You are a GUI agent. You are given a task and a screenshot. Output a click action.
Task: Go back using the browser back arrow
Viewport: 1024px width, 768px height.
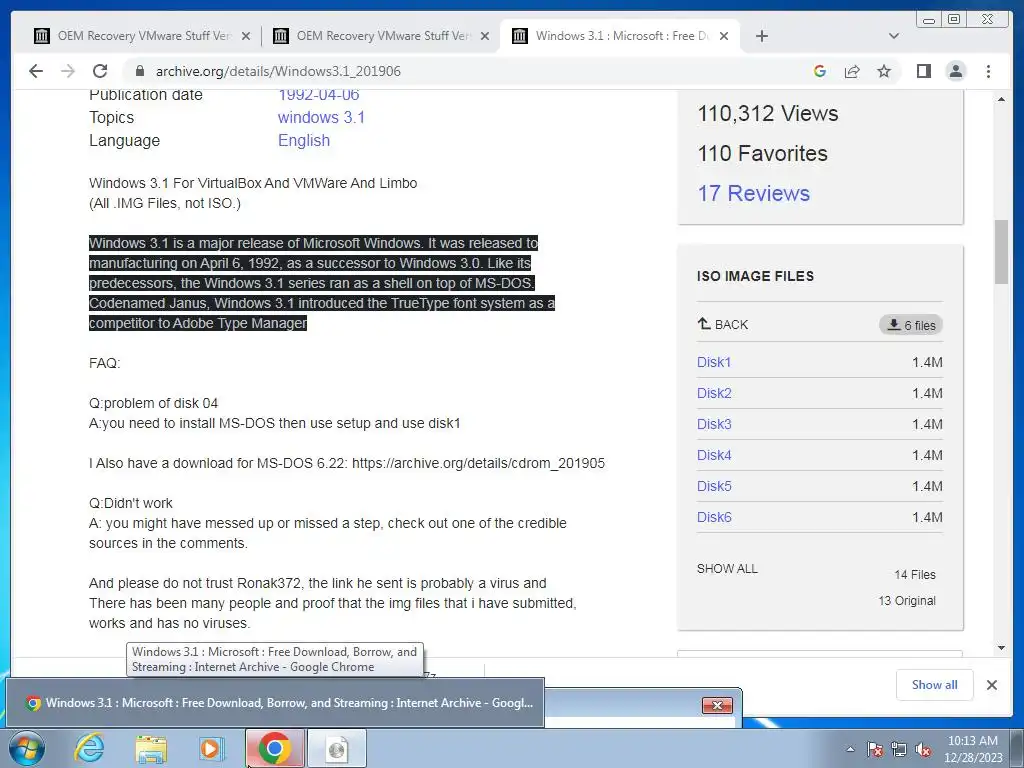click(36, 71)
